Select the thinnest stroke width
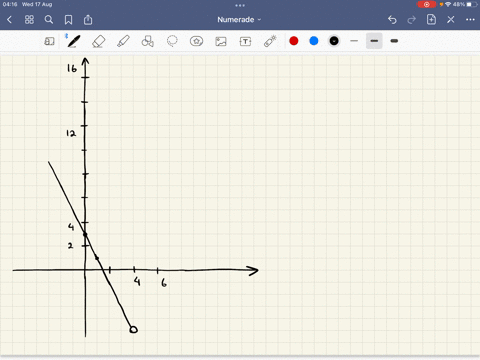The height and width of the screenshot is (360, 480). tap(354, 41)
